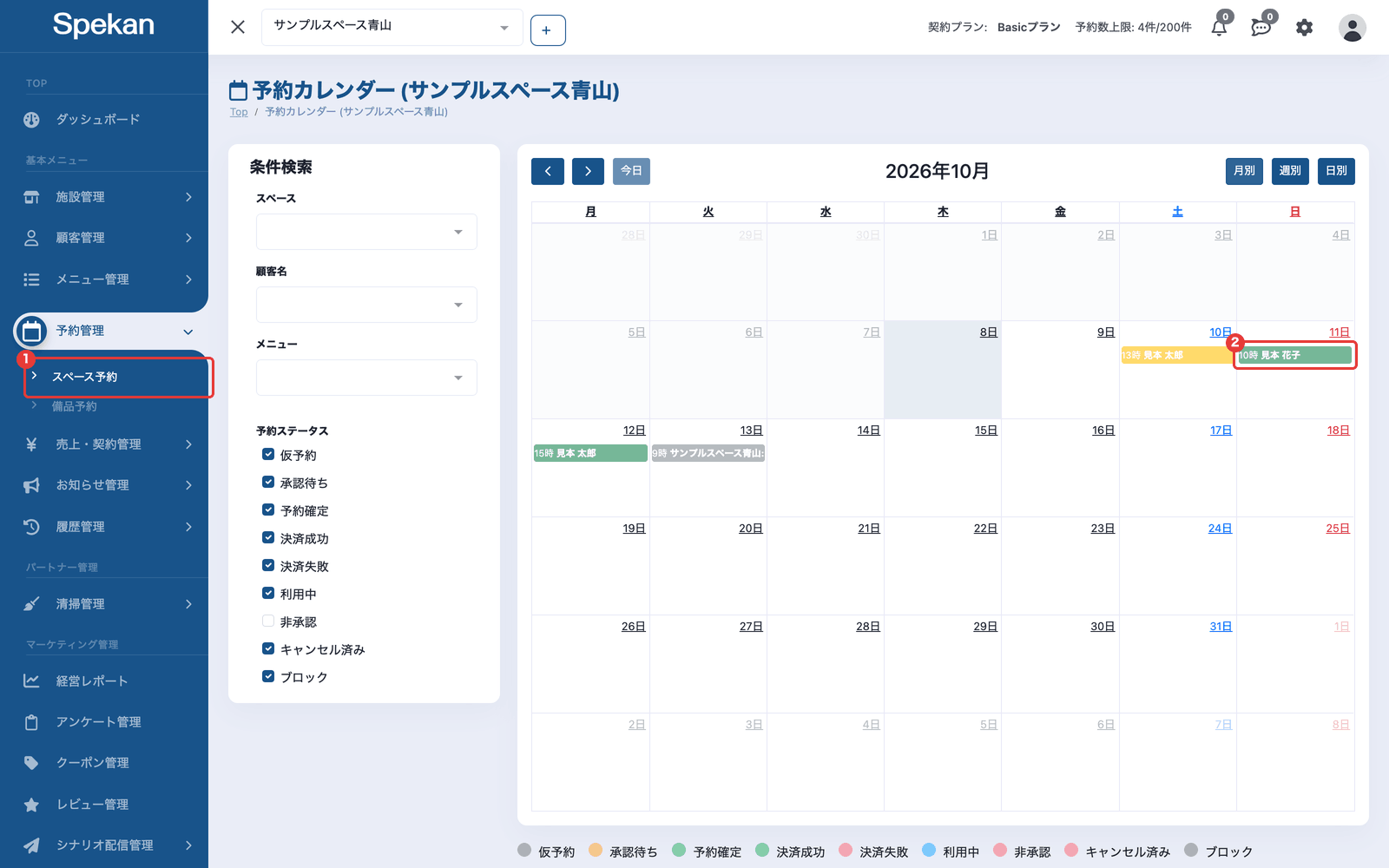Enable the 非承認 status checkbox

tap(268, 621)
